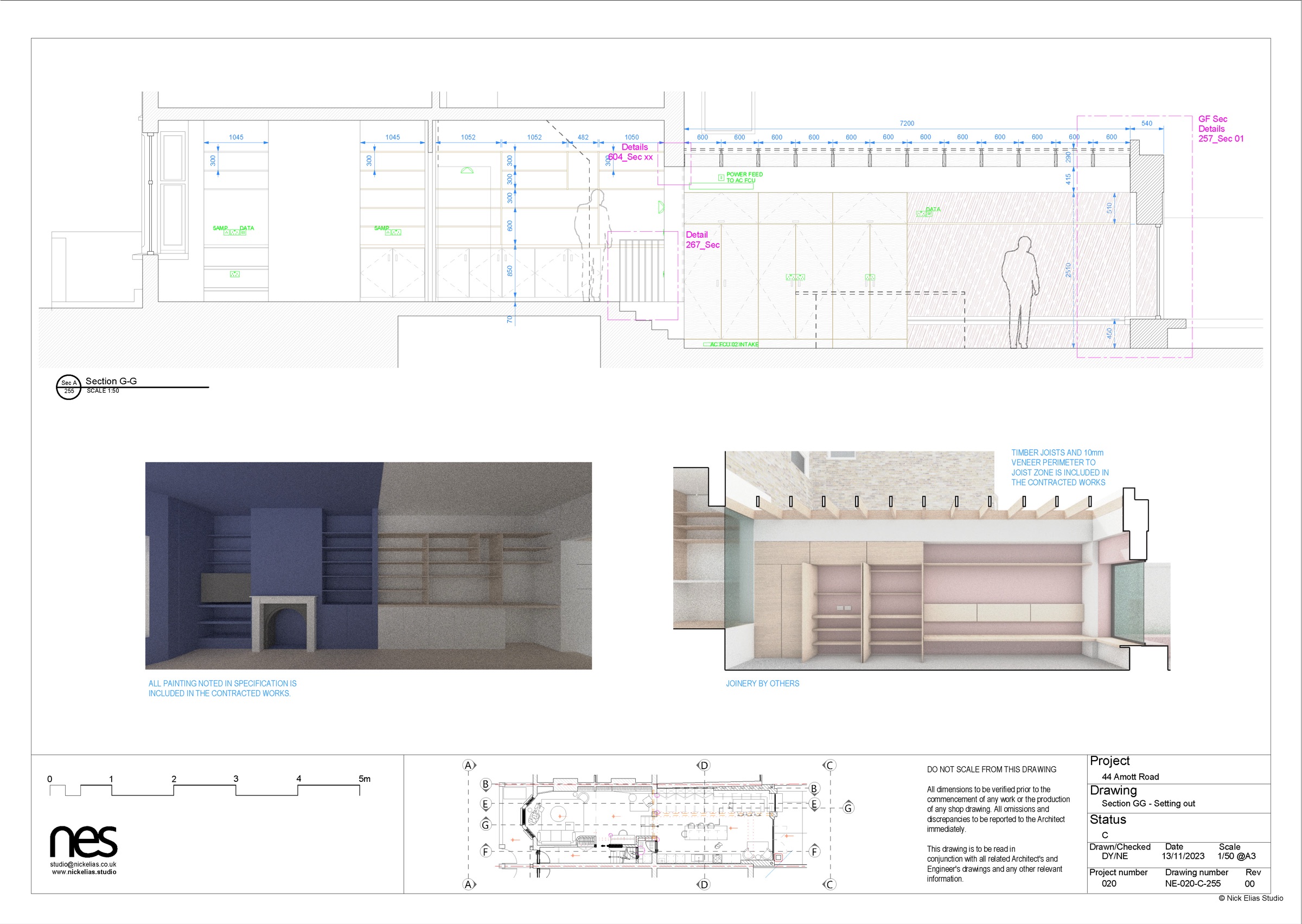The width and height of the screenshot is (1302, 924).
Task: Click the date 13/11/2023
Action: (x=1183, y=856)
